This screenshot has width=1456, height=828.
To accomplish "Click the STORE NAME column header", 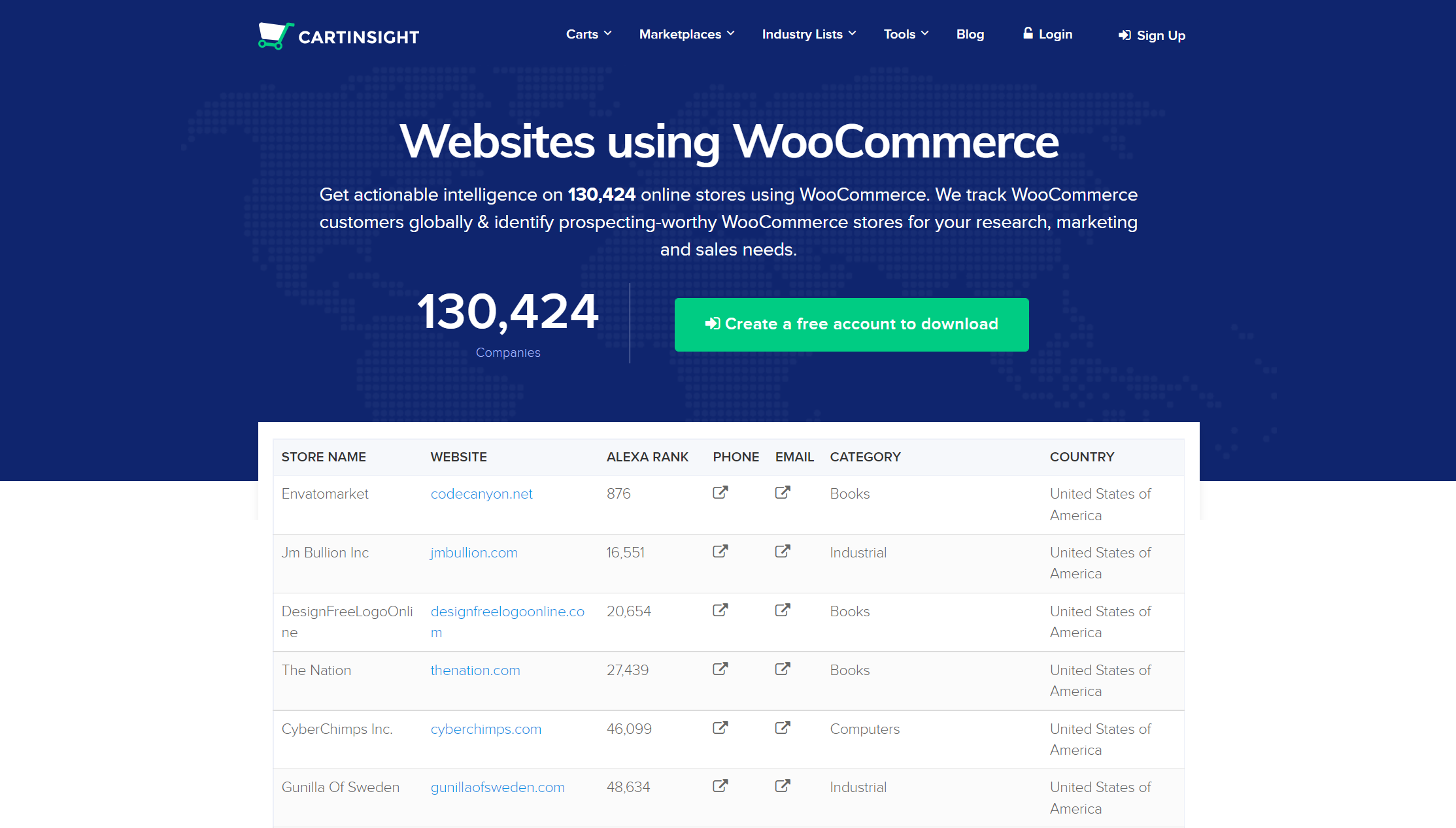I will coord(324,457).
